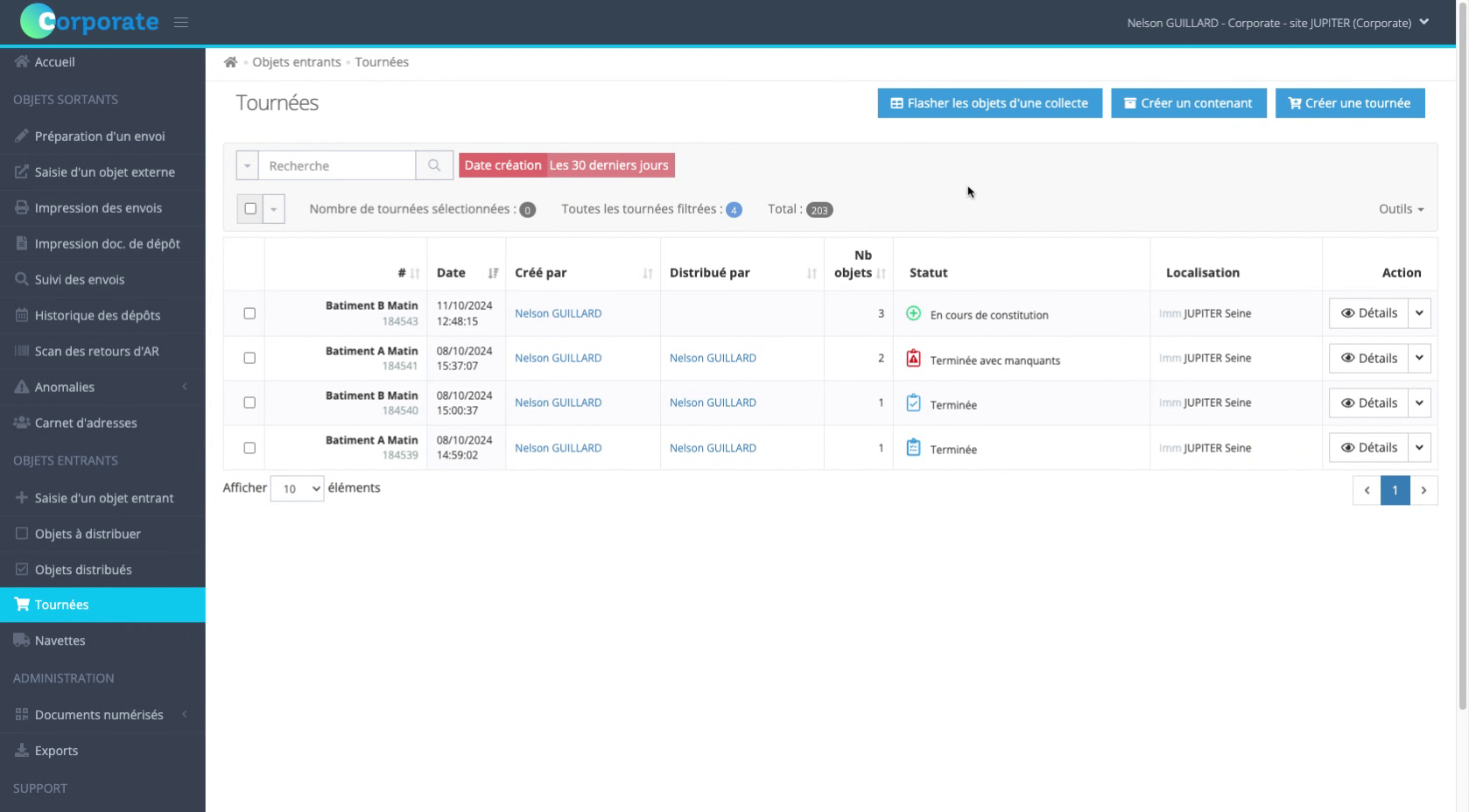The width and height of the screenshot is (1469, 812).
Task: Check the box for tournée 184540
Action: click(x=250, y=402)
